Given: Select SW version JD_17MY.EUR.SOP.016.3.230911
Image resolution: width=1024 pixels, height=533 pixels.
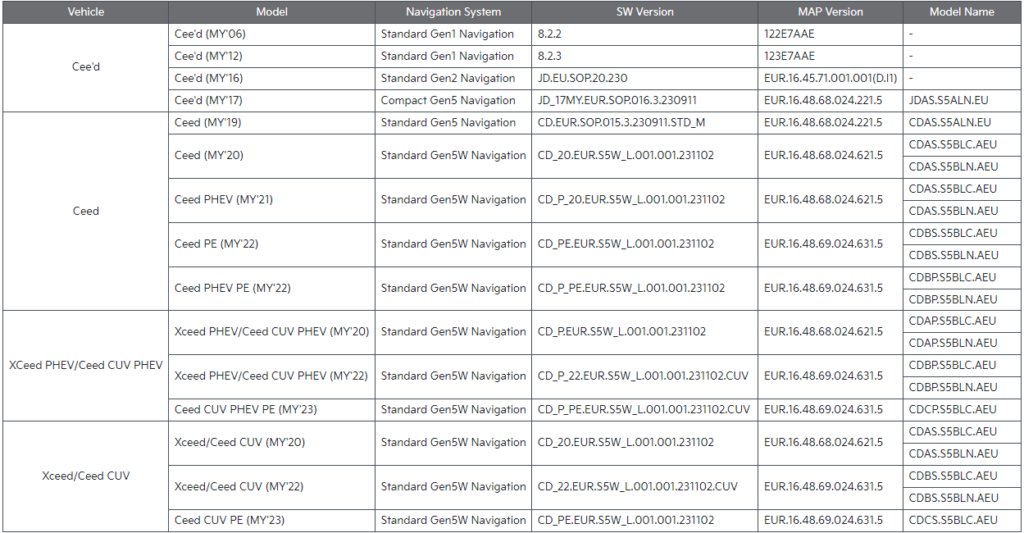Looking at the screenshot, I should tap(645, 101).
